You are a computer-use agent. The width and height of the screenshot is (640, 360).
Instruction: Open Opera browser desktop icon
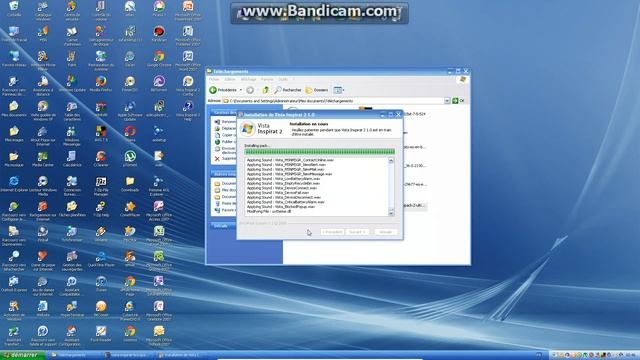(130, 134)
